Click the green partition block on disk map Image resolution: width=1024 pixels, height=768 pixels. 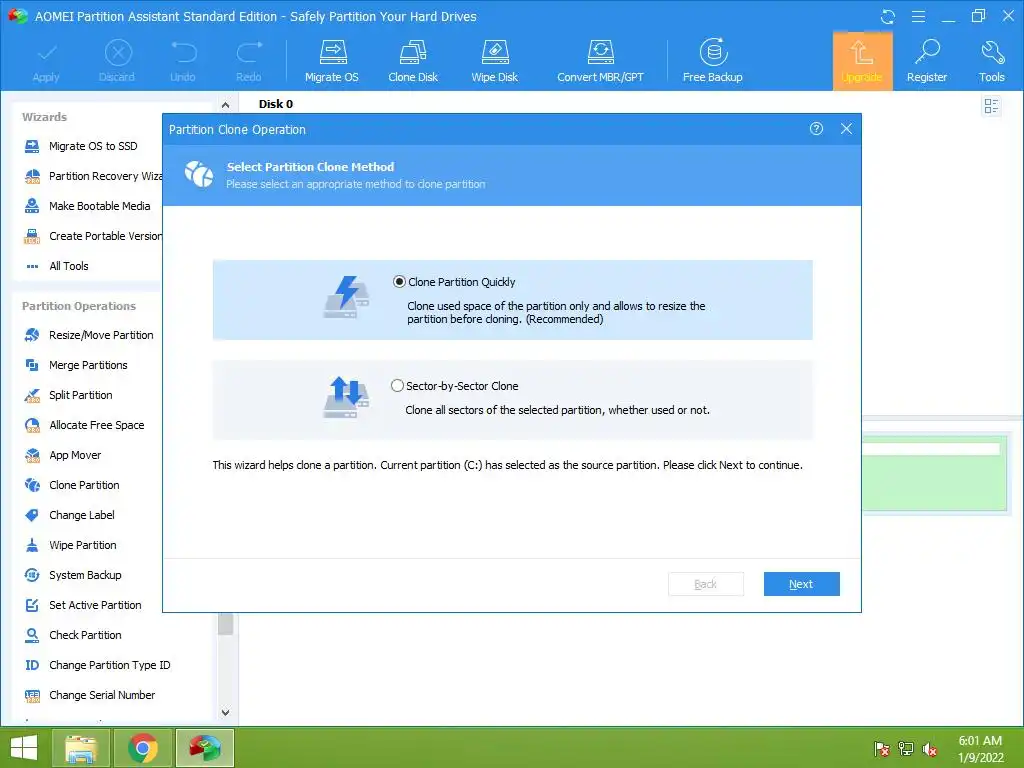[935, 473]
